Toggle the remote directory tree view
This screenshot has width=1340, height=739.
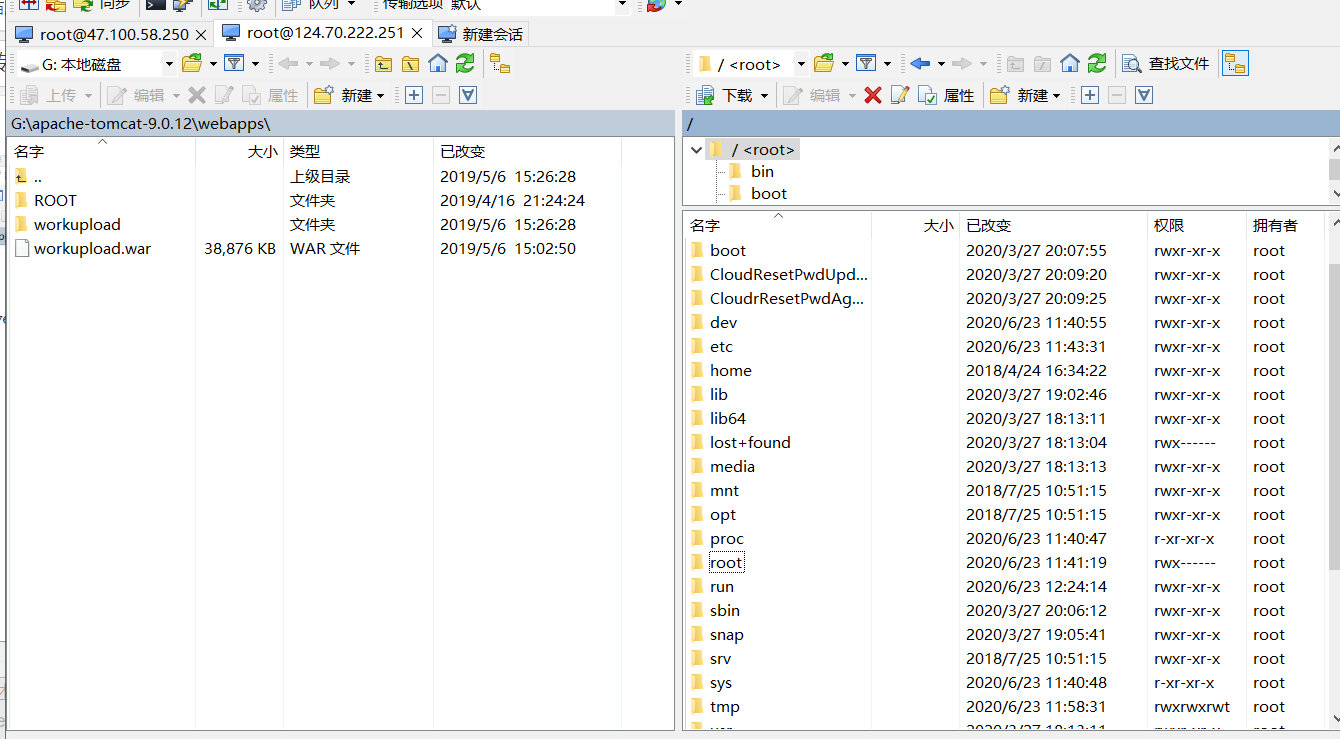click(1235, 64)
